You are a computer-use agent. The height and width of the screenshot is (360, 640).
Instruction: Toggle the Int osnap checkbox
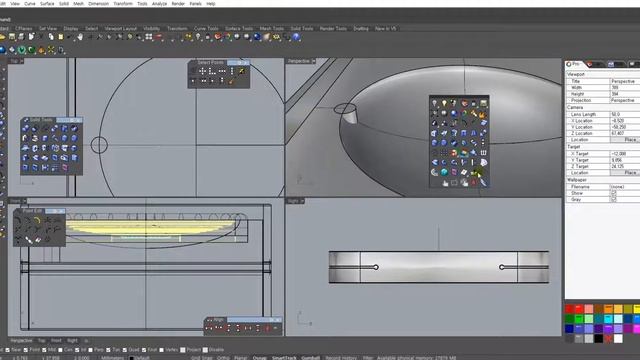[77, 350]
